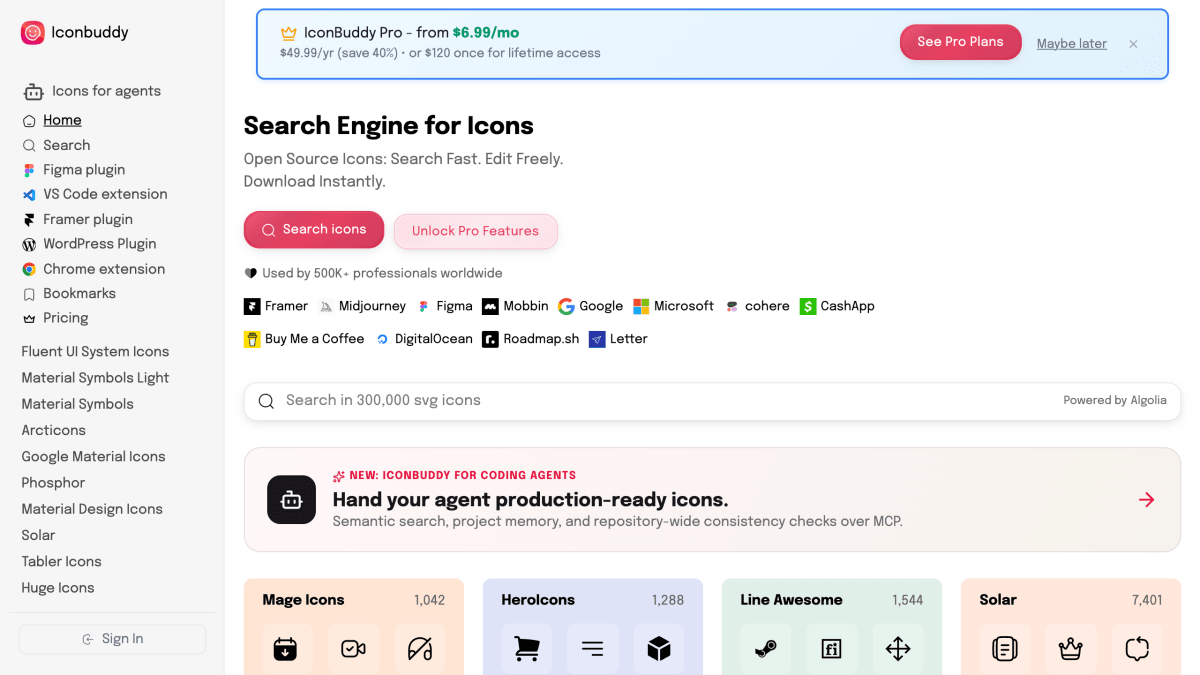This screenshot has width=1200, height=675.
Task: Open VS Code extension page
Action: click(x=105, y=194)
